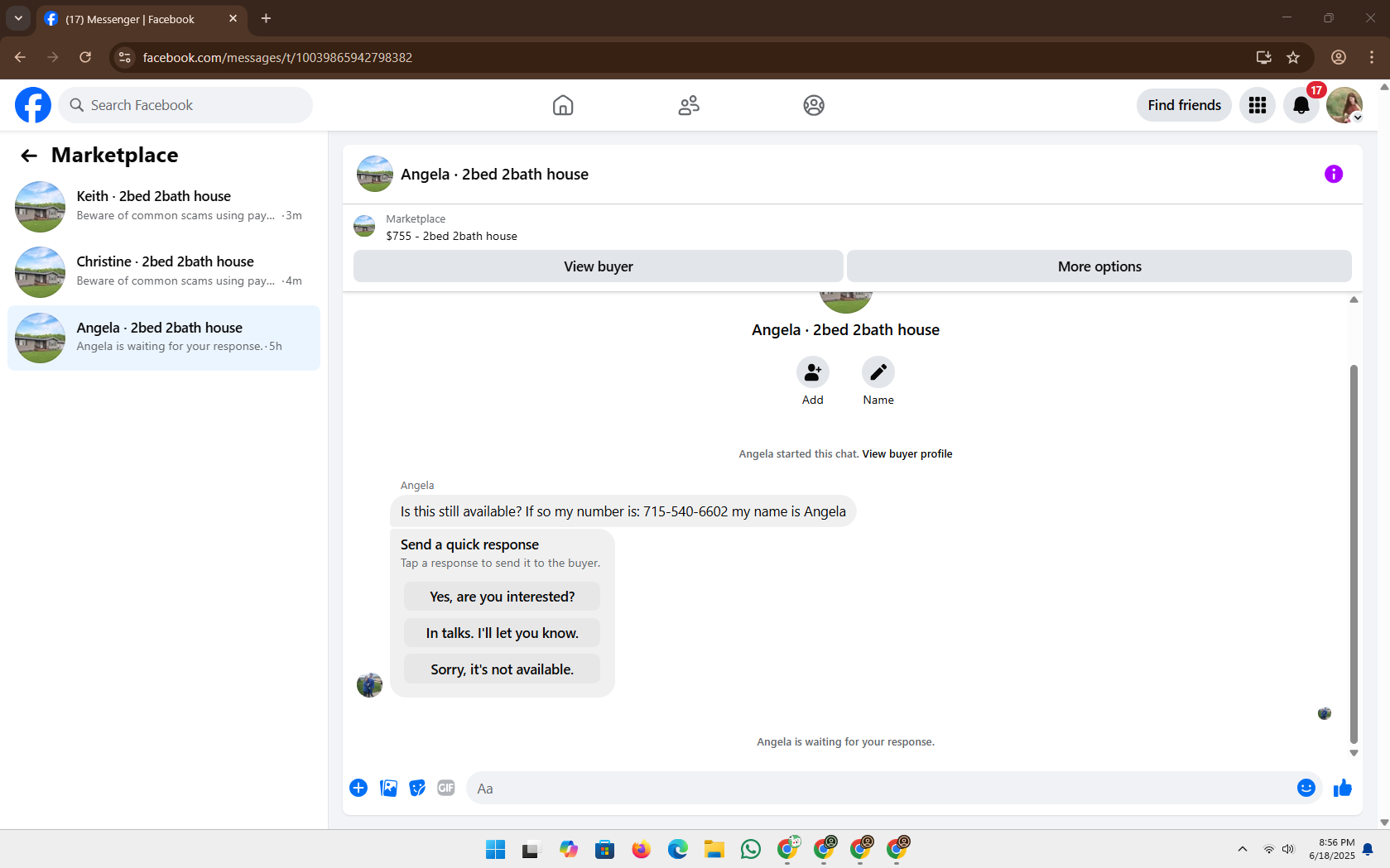Screen dimensions: 1390x868
Task: Click the chat messages scrollbar
Action: coord(1354,553)
